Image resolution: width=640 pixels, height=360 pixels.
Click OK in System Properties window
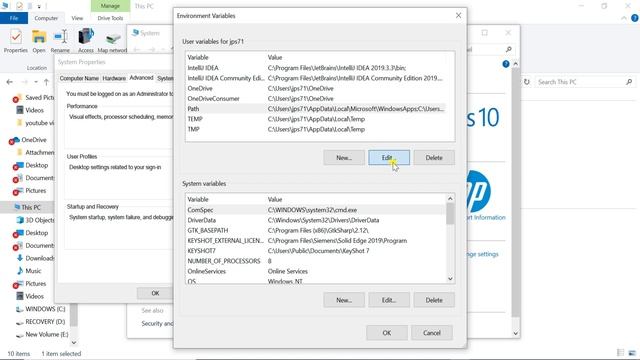[156, 293]
